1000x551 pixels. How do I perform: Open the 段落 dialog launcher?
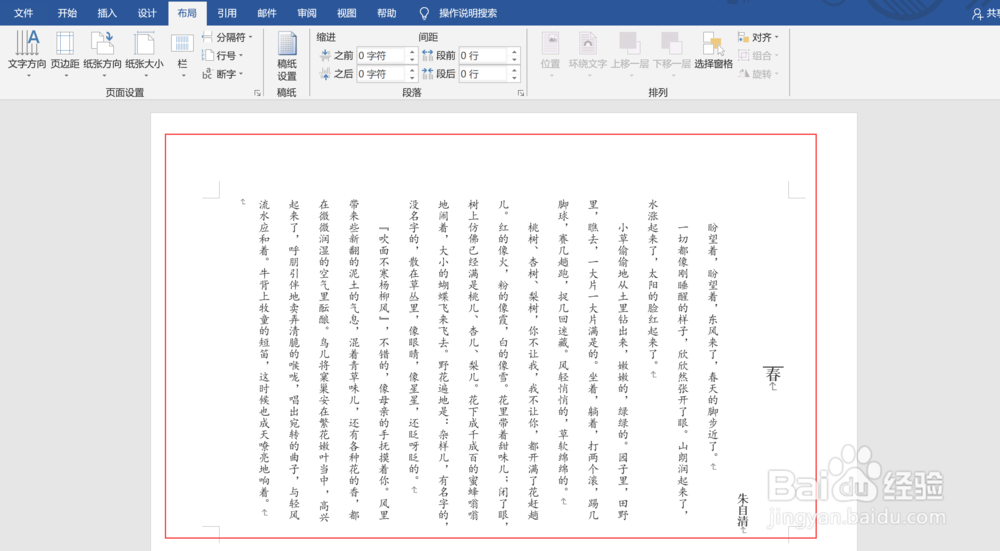[x=521, y=93]
